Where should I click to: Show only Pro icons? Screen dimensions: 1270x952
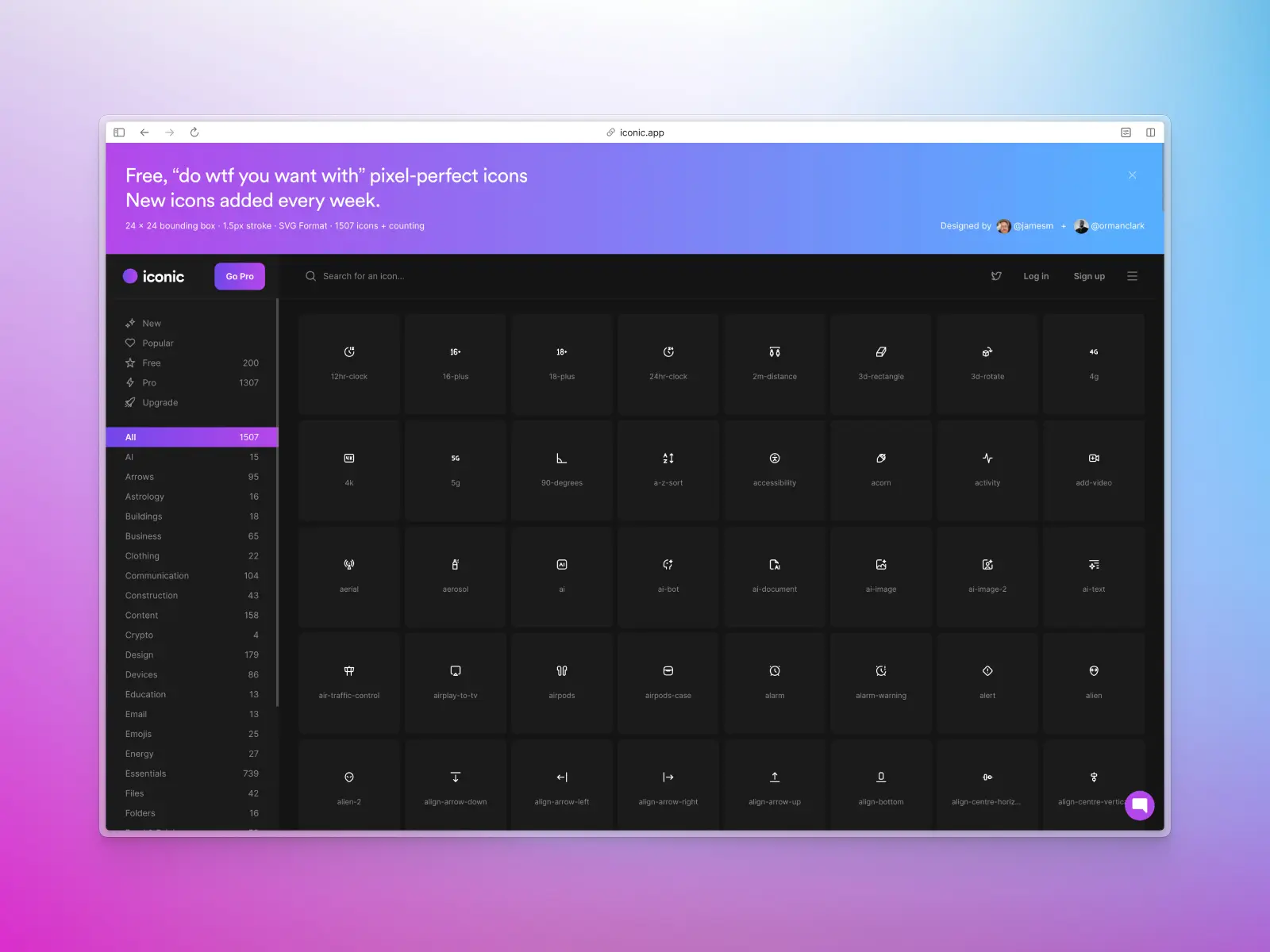click(x=192, y=383)
